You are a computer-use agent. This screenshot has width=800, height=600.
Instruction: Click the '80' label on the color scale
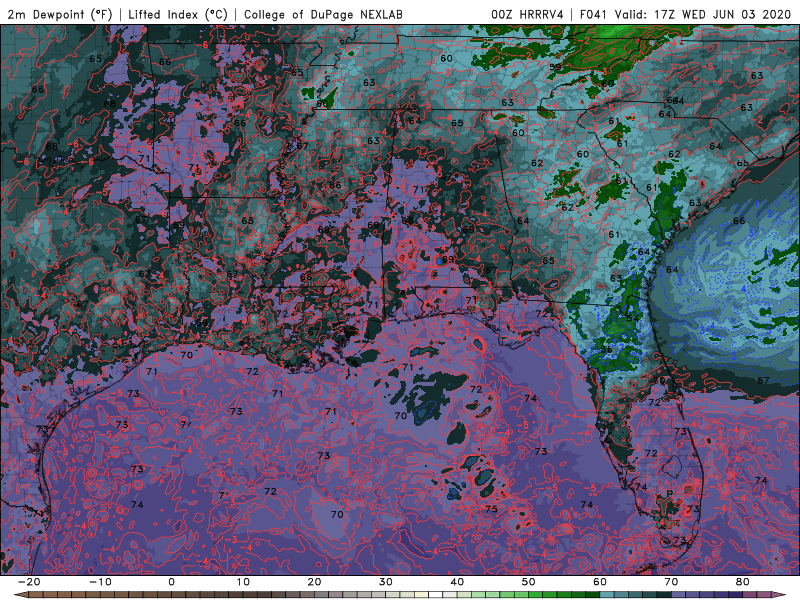[743, 582]
